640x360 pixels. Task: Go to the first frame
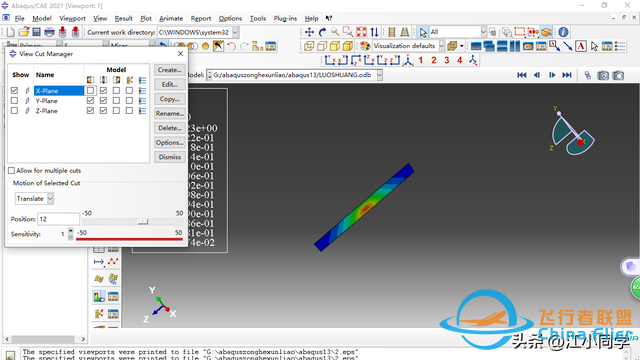[522, 75]
